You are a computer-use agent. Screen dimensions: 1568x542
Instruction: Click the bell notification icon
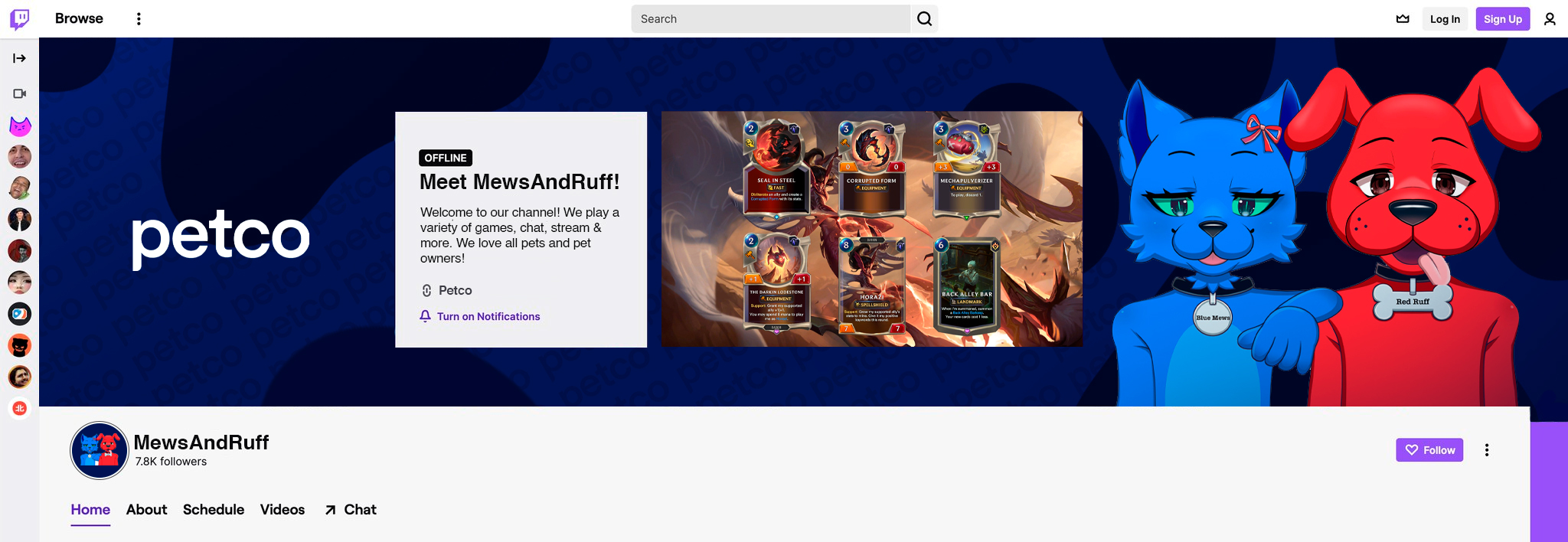pos(426,316)
